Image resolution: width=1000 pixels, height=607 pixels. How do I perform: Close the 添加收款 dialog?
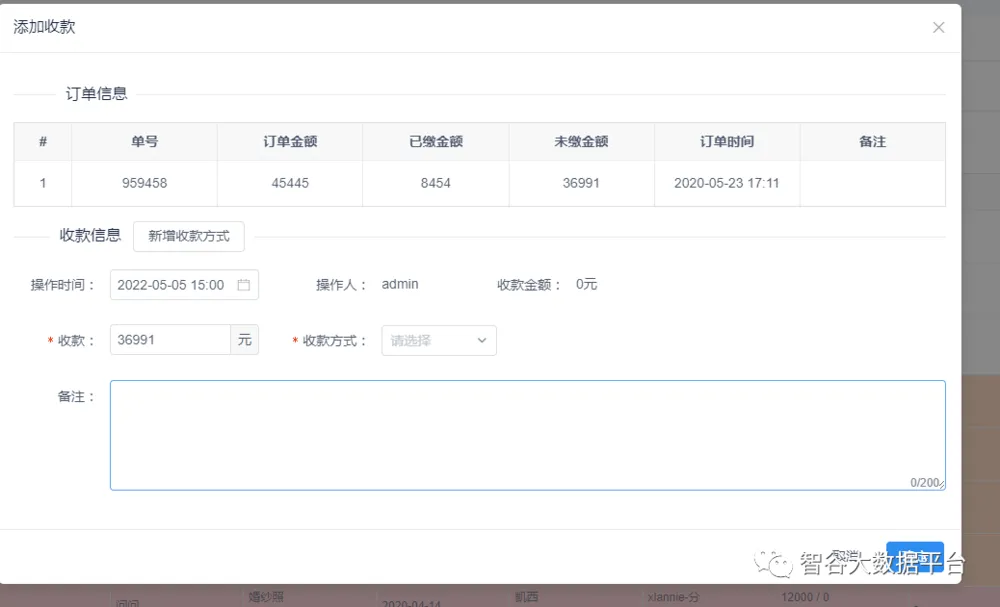pos(938,28)
